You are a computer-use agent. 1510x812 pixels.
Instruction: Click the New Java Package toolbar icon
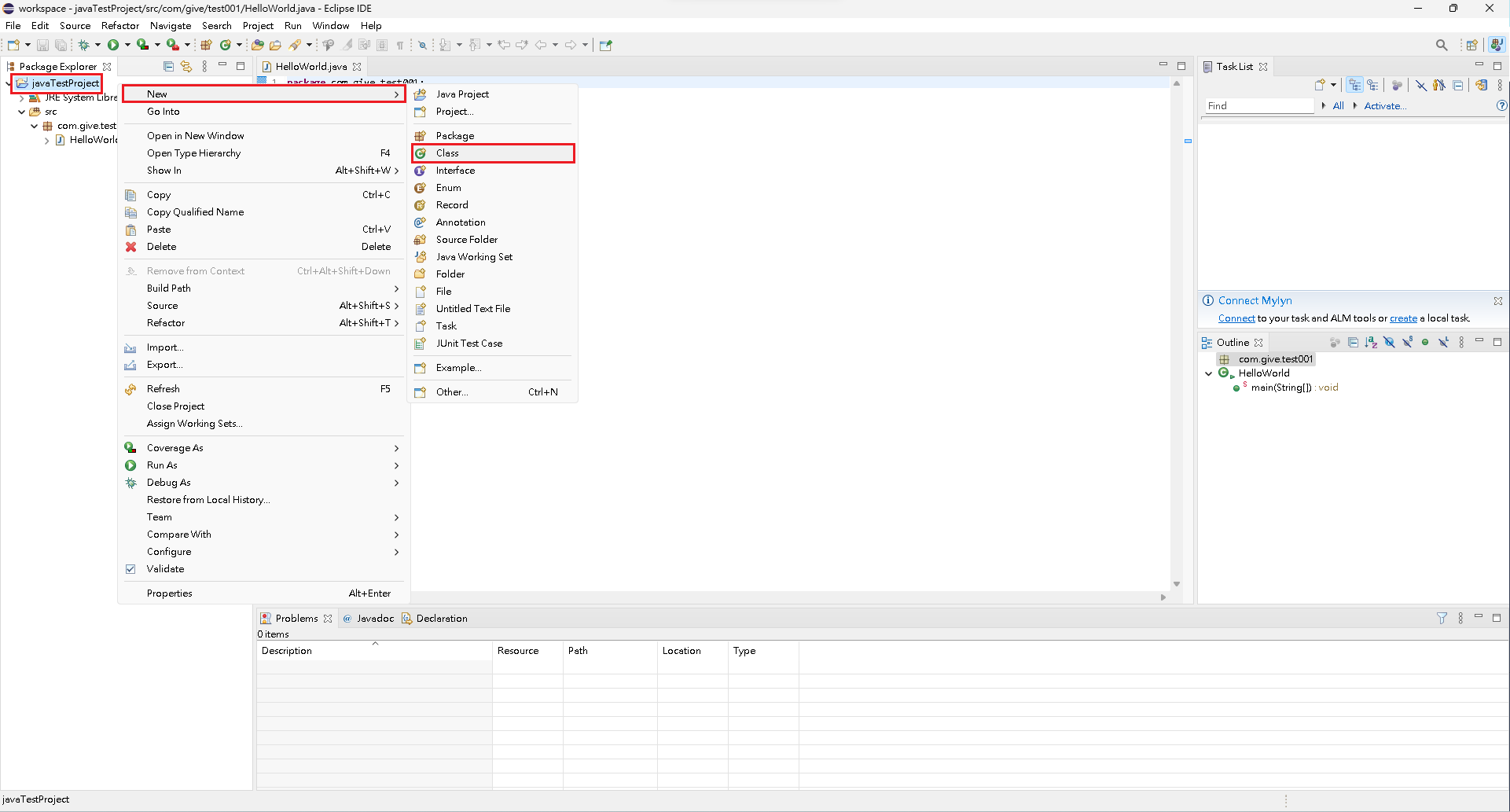click(206, 45)
